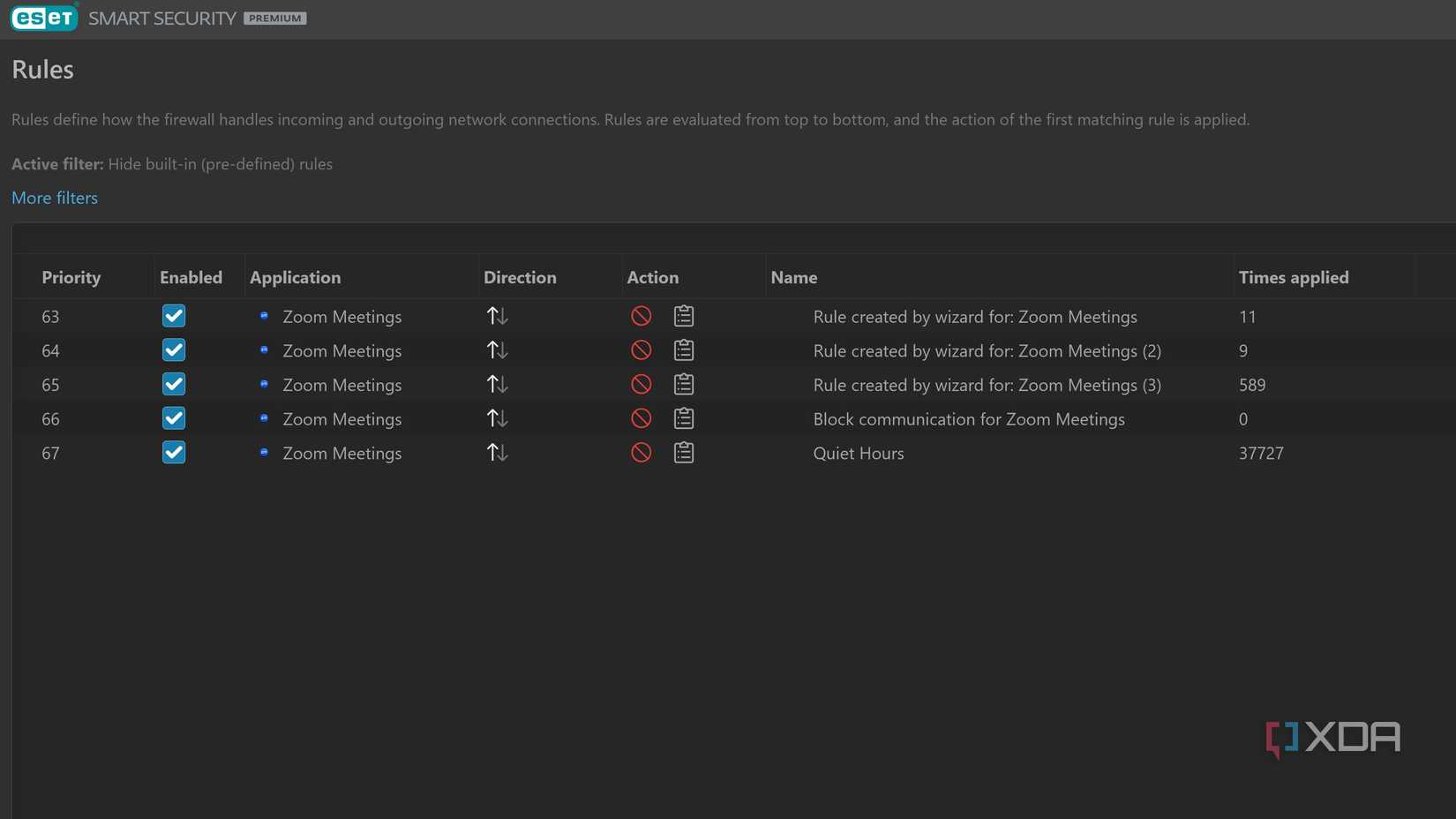Select rule named 'Zoom Meetings (2)'
1456x819 pixels.
(987, 350)
